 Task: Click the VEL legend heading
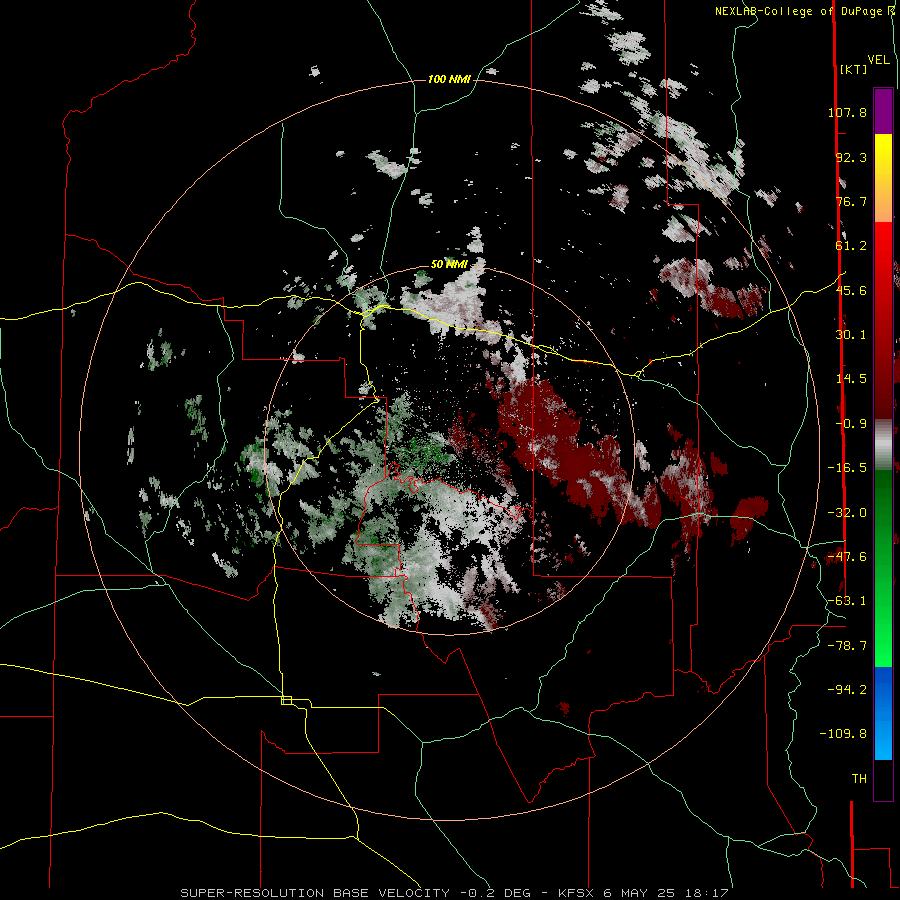click(x=878, y=60)
